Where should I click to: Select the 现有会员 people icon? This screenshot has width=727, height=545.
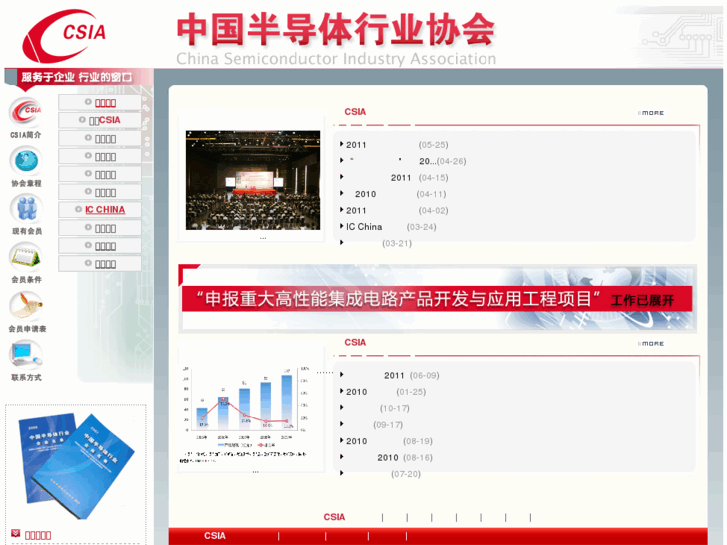tap(26, 209)
